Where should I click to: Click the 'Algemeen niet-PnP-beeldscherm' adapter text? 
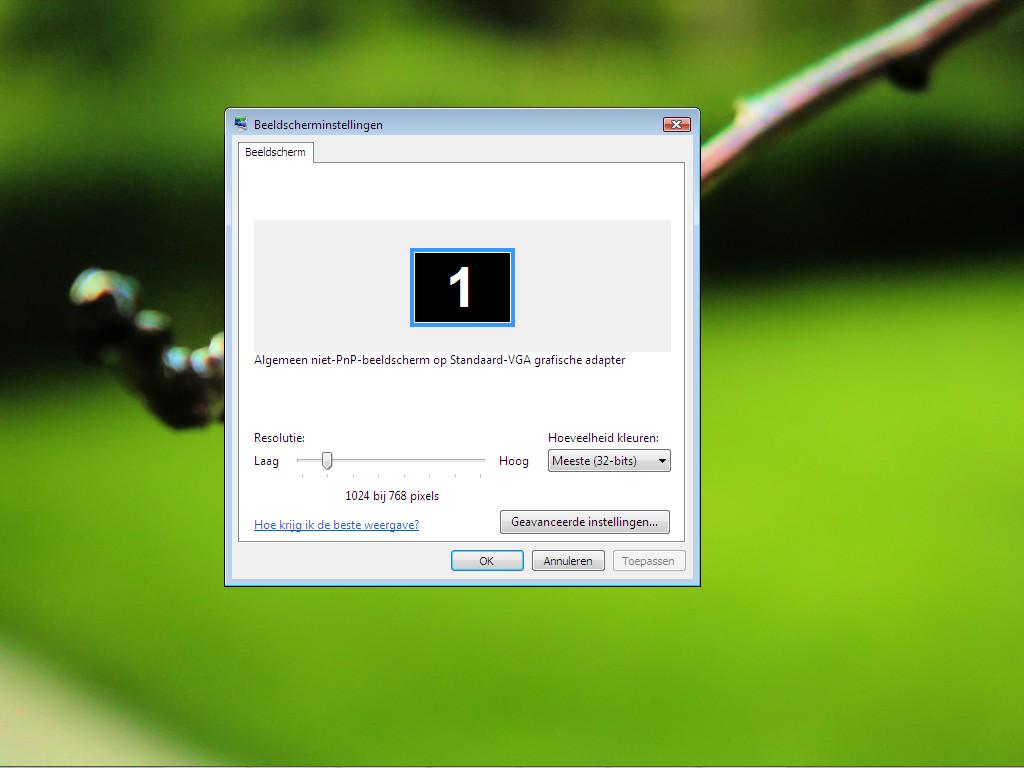click(x=440, y=360)
